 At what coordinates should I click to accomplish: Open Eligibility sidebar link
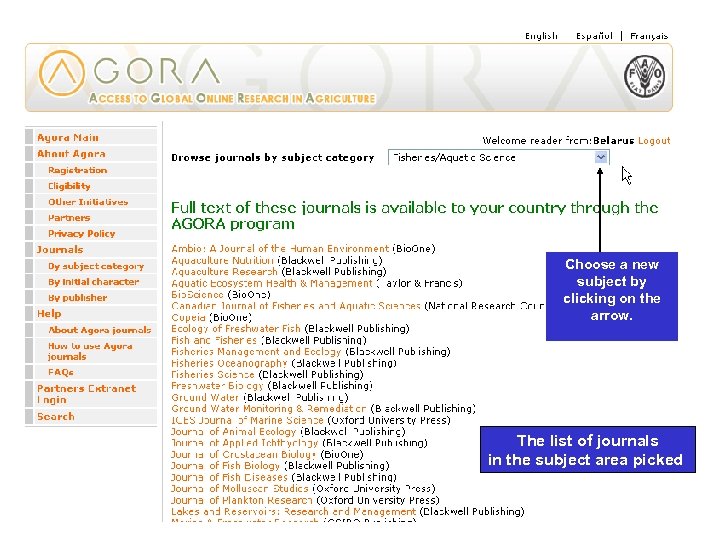(x=69, y=186)
